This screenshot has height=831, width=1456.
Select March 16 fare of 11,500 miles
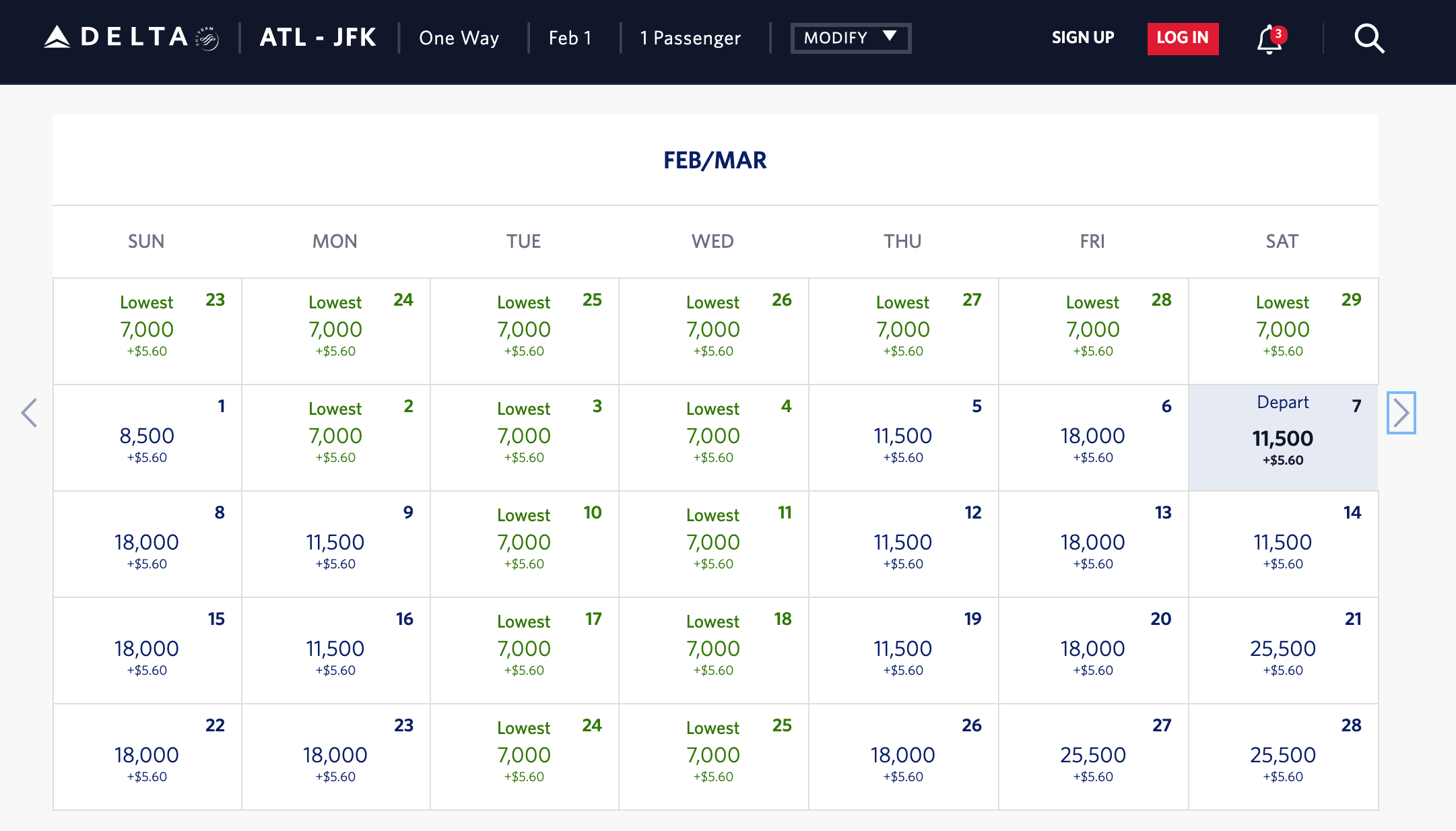click(335, 651)
